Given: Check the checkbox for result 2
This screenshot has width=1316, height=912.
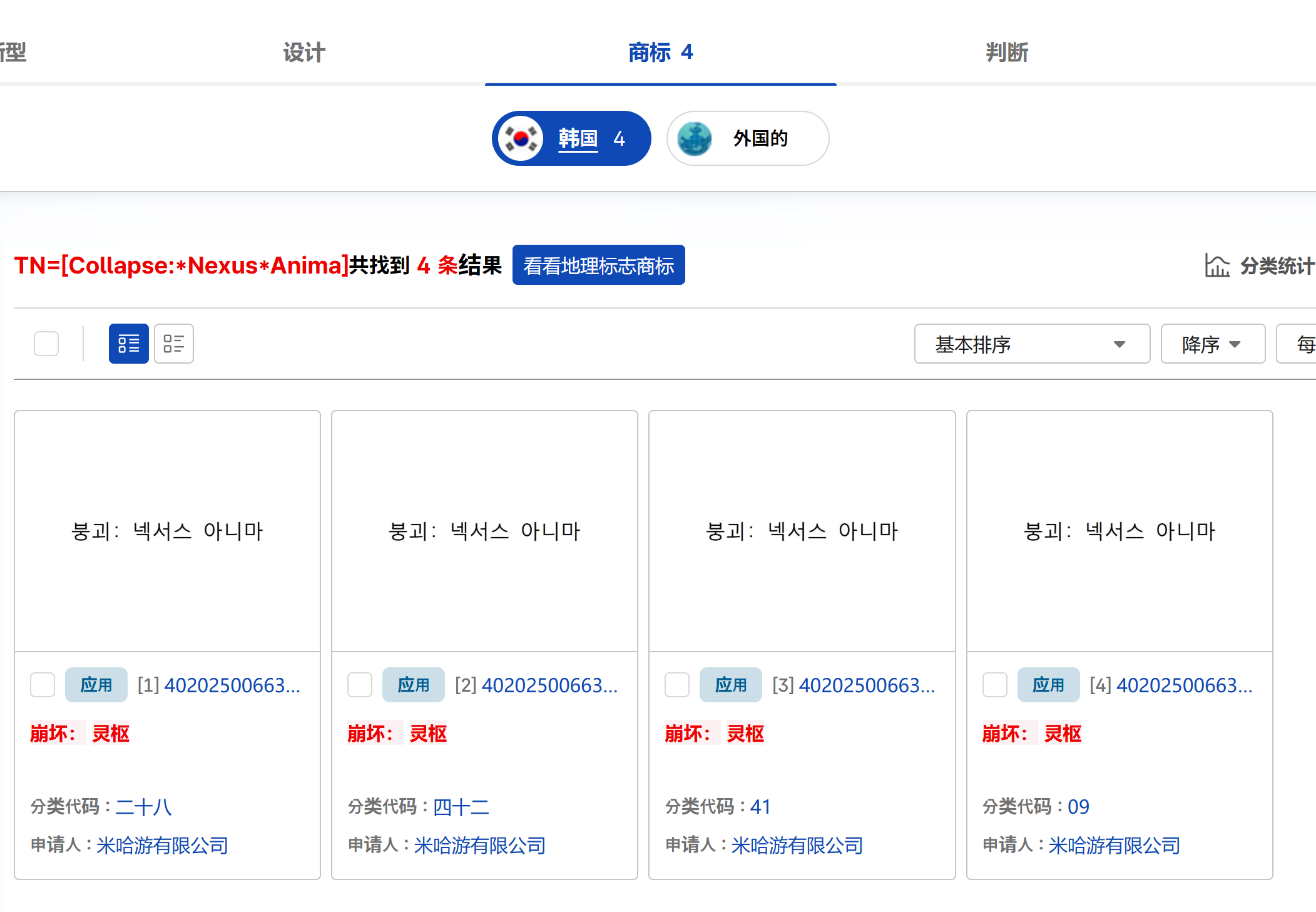Looking at the screenshot, I should (360, 685).
